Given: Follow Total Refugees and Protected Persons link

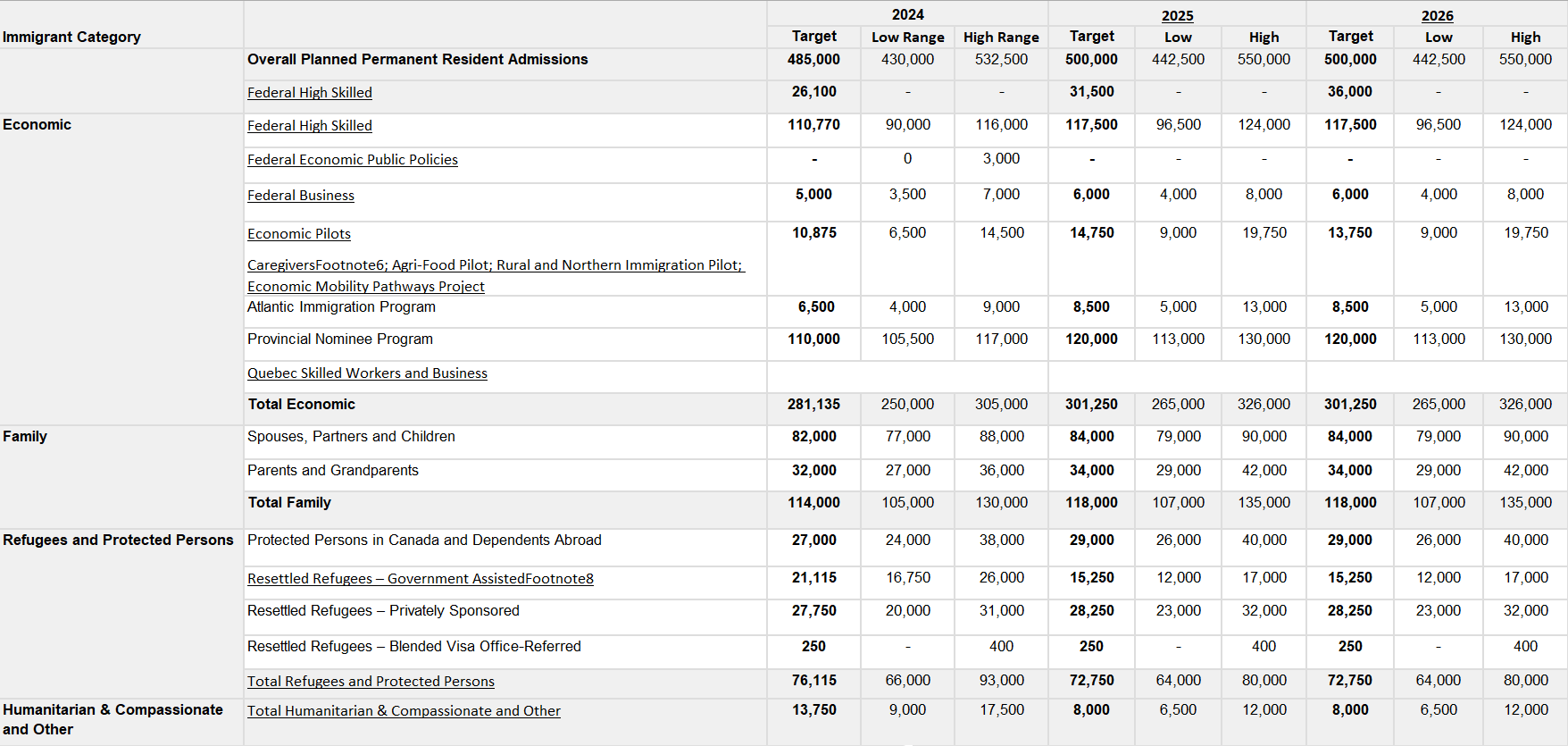Looking at the screenshot, I should (x=371, y=682).
